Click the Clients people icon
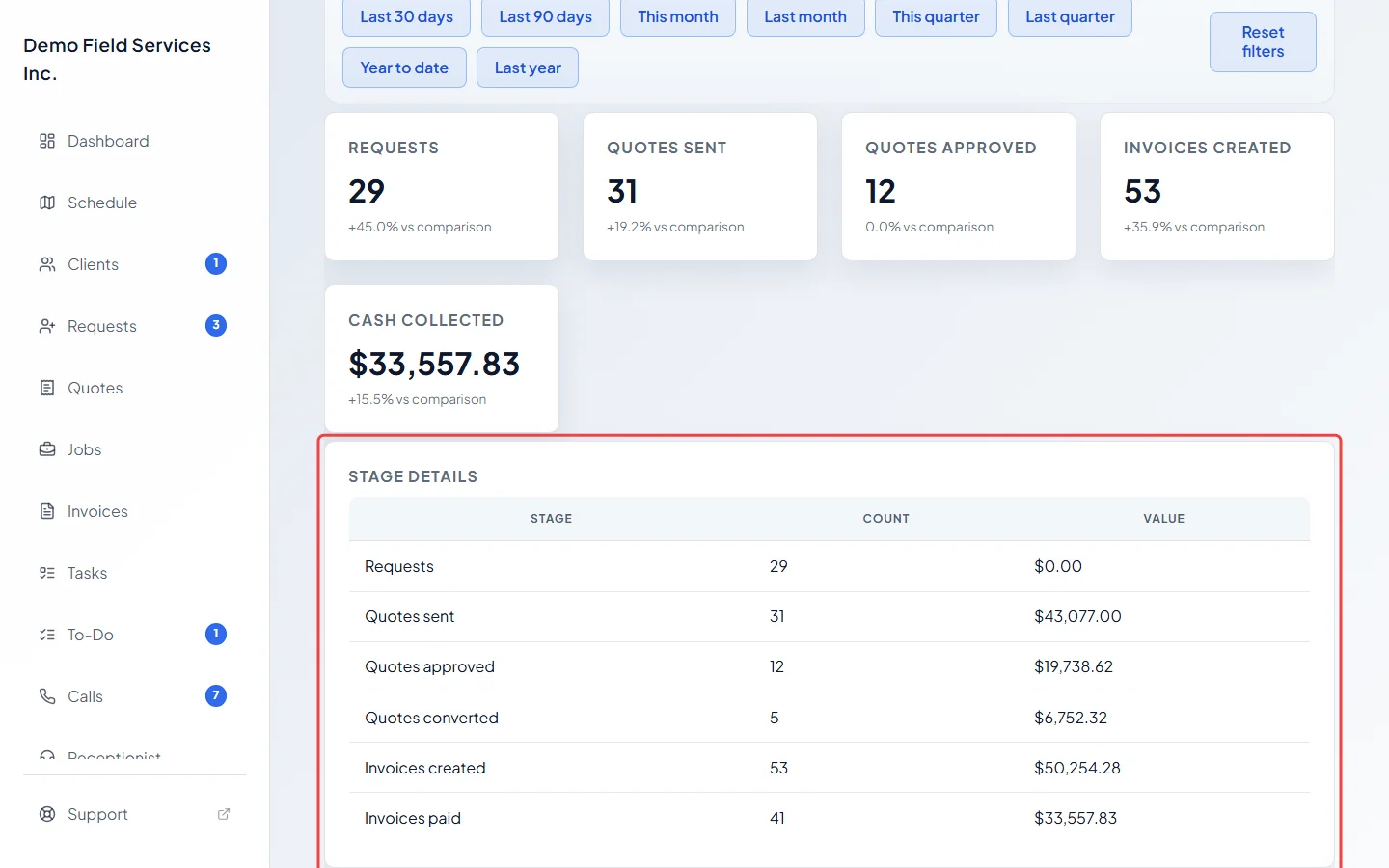This screenshot has height=868, width=1389. (47, 264)
